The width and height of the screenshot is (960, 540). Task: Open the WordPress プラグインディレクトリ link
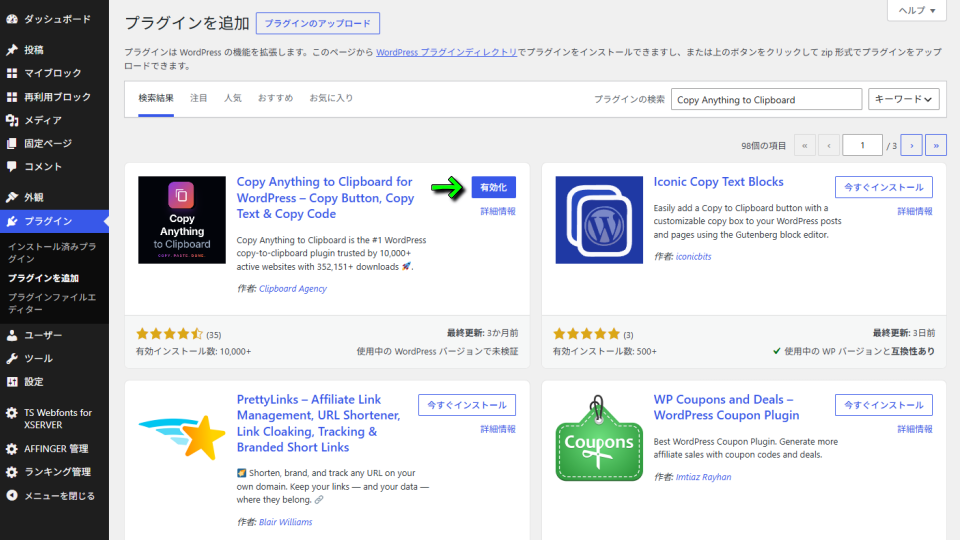[x=446, y=53]
